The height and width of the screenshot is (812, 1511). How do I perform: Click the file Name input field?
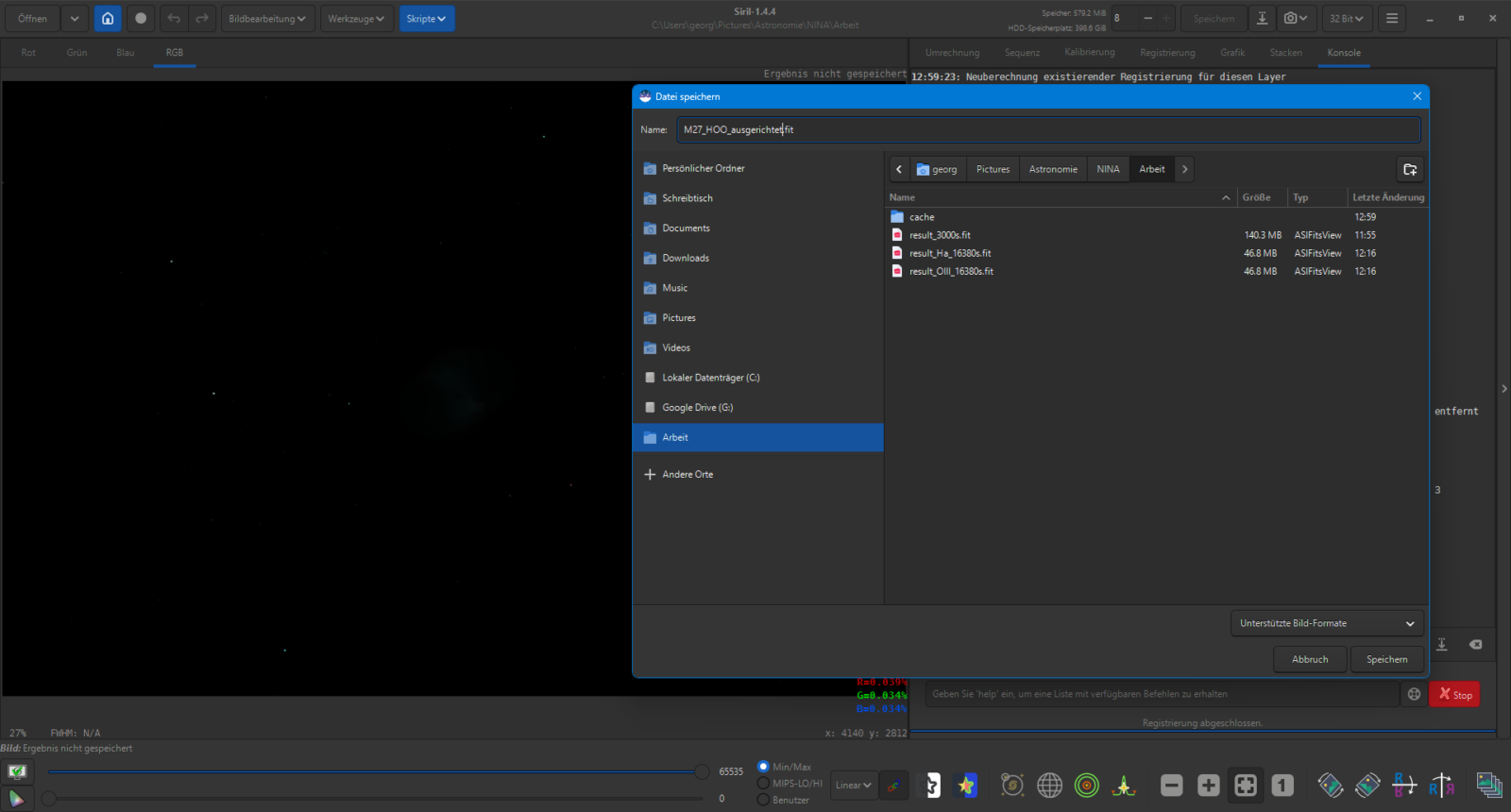(1048, 129)
